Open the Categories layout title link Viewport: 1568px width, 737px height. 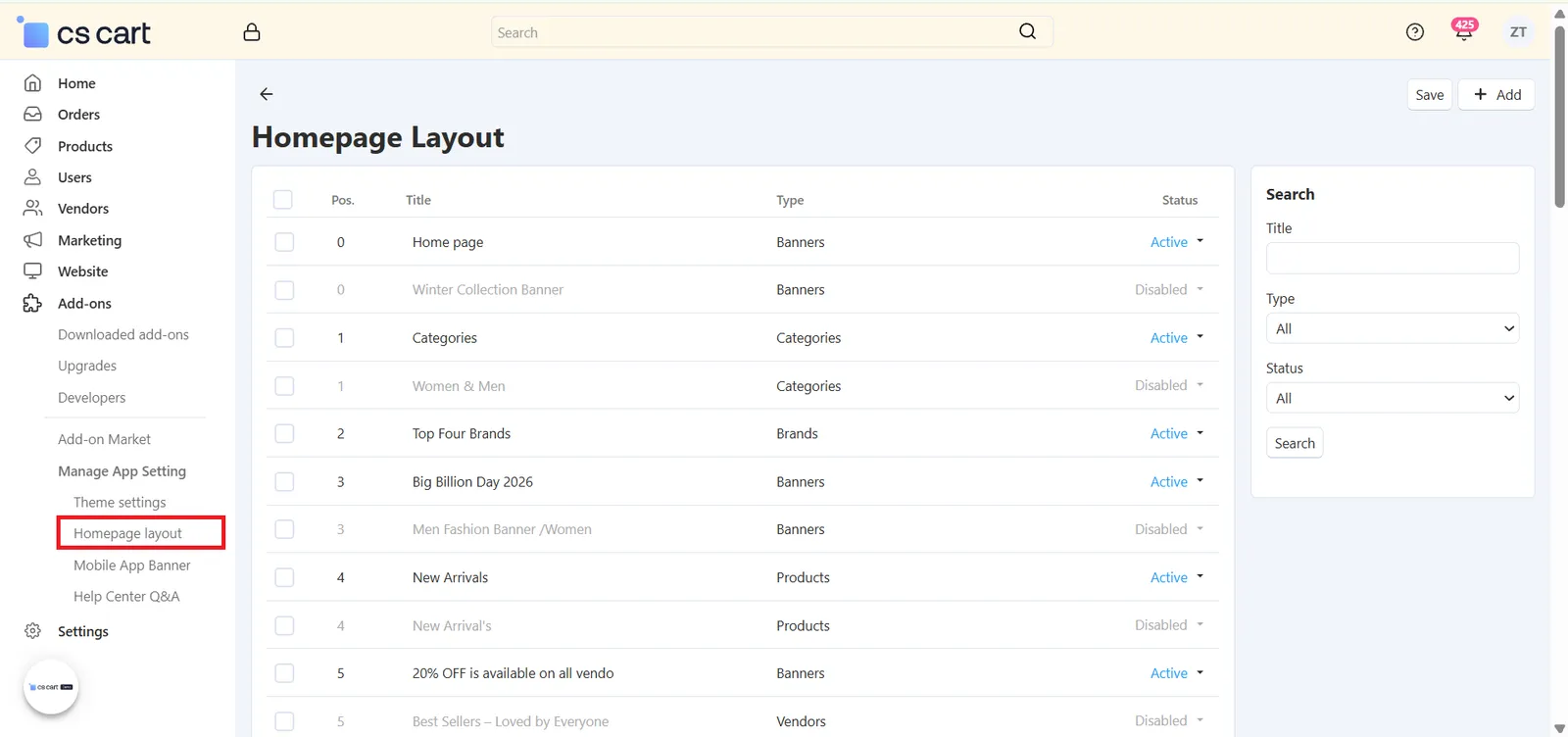point(445,338)
